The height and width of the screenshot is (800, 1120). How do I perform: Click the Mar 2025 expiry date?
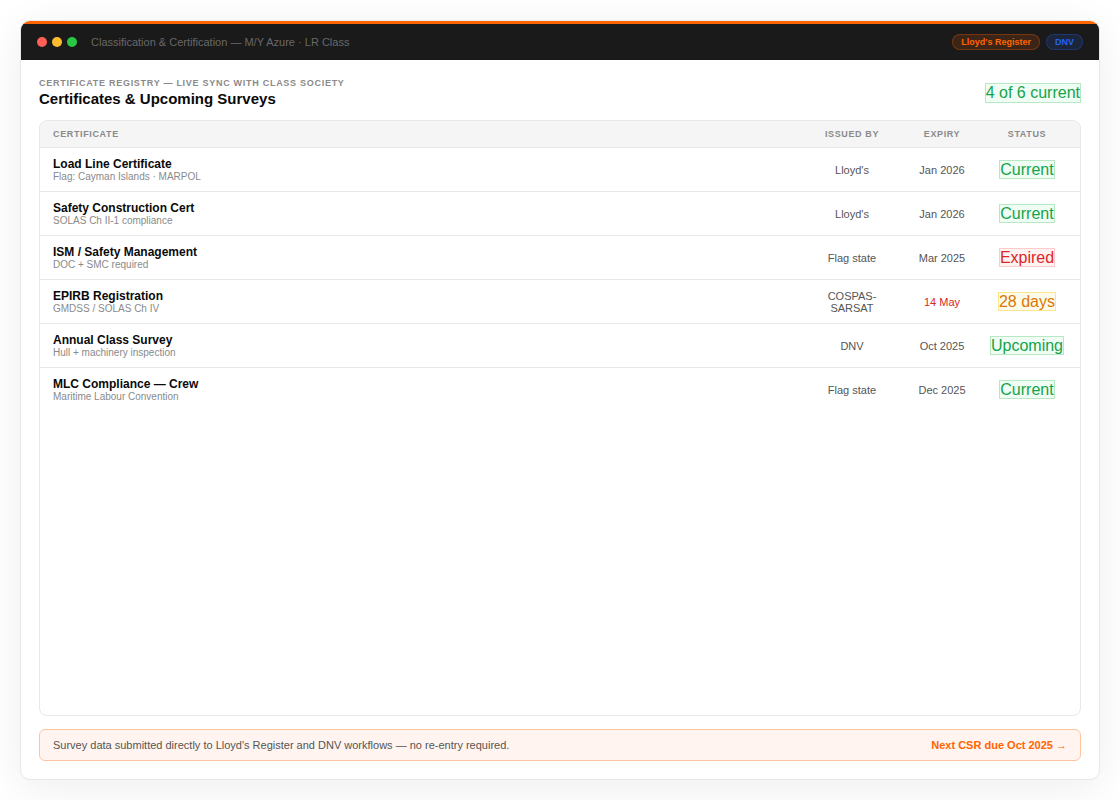click(941, 258)
